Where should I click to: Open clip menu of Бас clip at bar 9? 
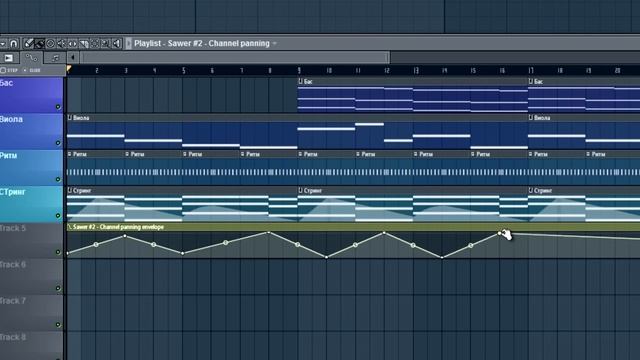[300, 82]
